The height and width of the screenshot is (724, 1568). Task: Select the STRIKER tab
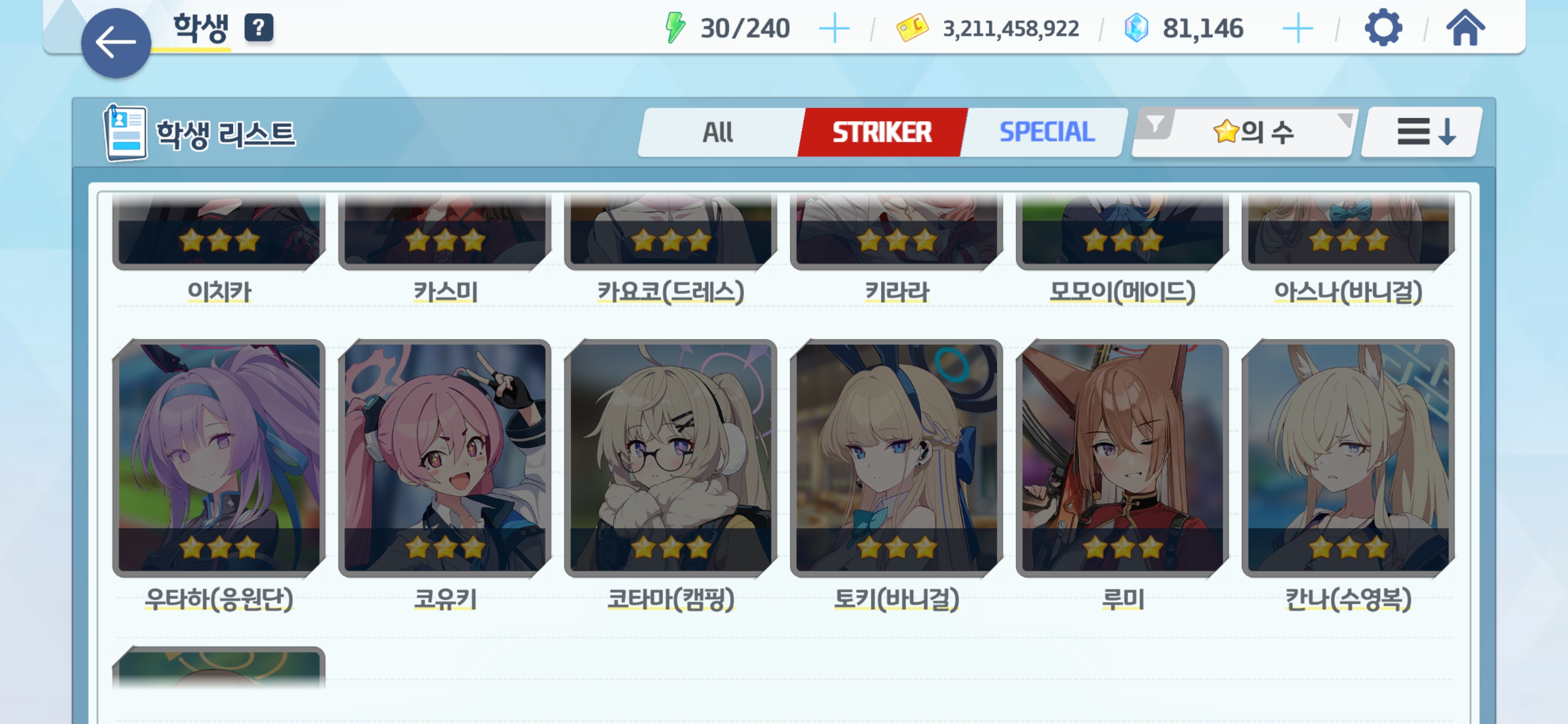881,132
